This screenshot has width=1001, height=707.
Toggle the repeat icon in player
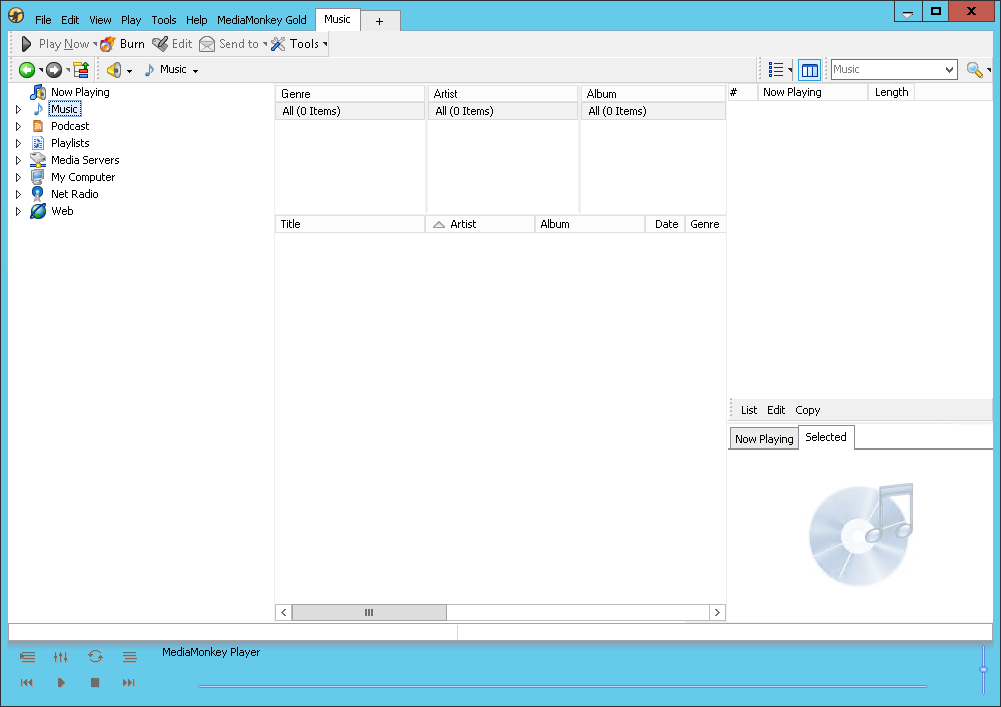pos(95,657)
